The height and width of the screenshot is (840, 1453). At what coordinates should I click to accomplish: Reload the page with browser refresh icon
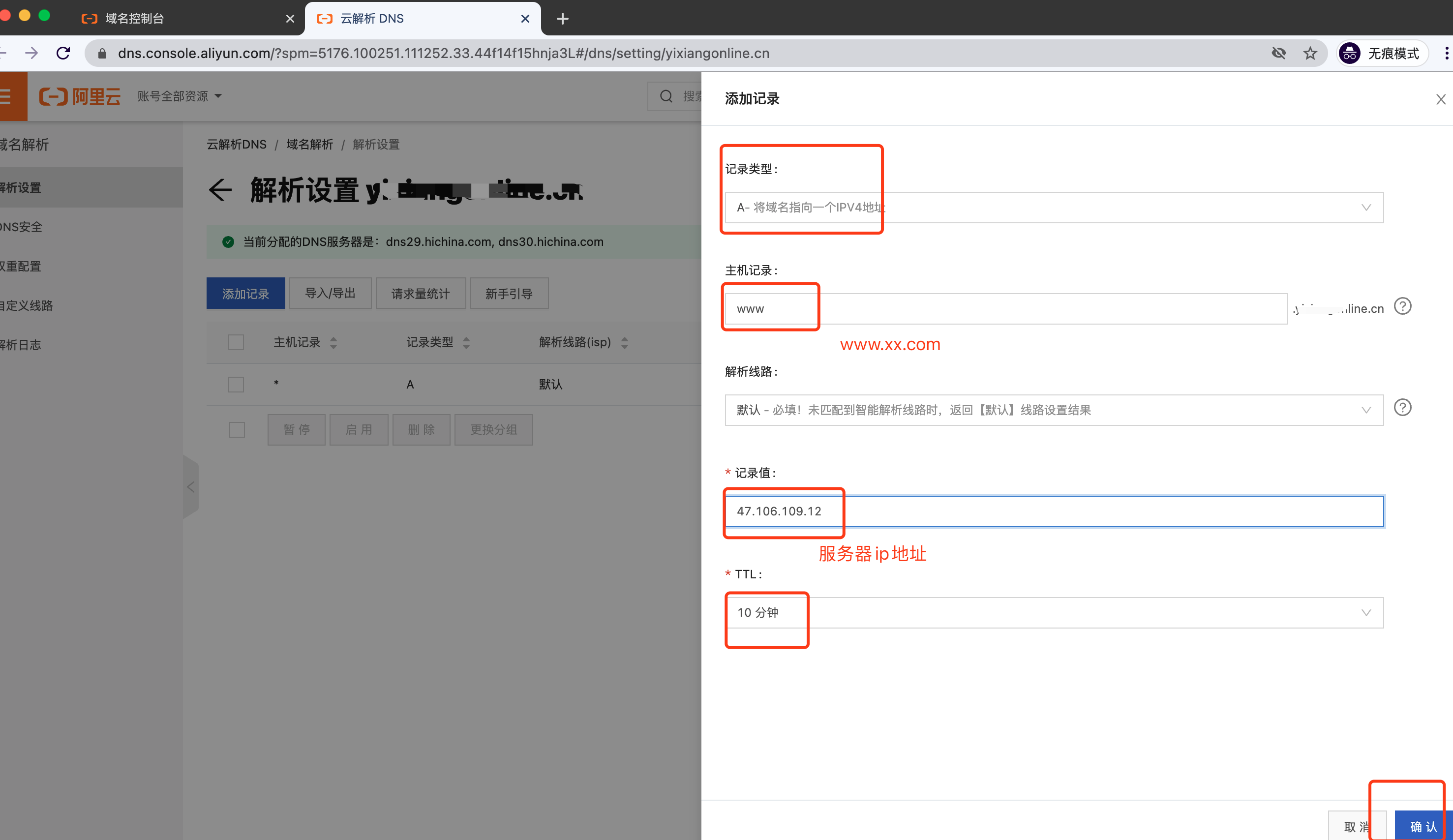point(63,53)
